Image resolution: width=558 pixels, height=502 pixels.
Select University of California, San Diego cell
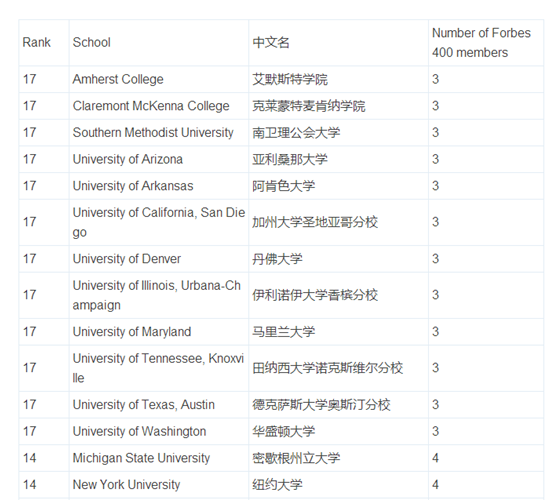[159, 222]
